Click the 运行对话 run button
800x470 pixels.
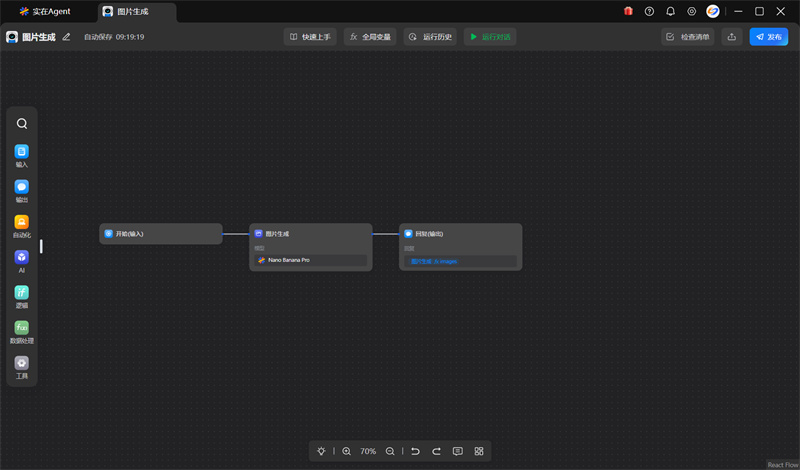click(489, 37)
